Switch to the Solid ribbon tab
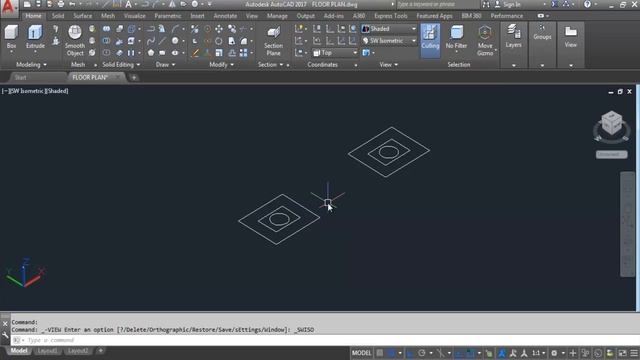The width and height of the screenshot is (640, 360). click(x=58, y=16)
